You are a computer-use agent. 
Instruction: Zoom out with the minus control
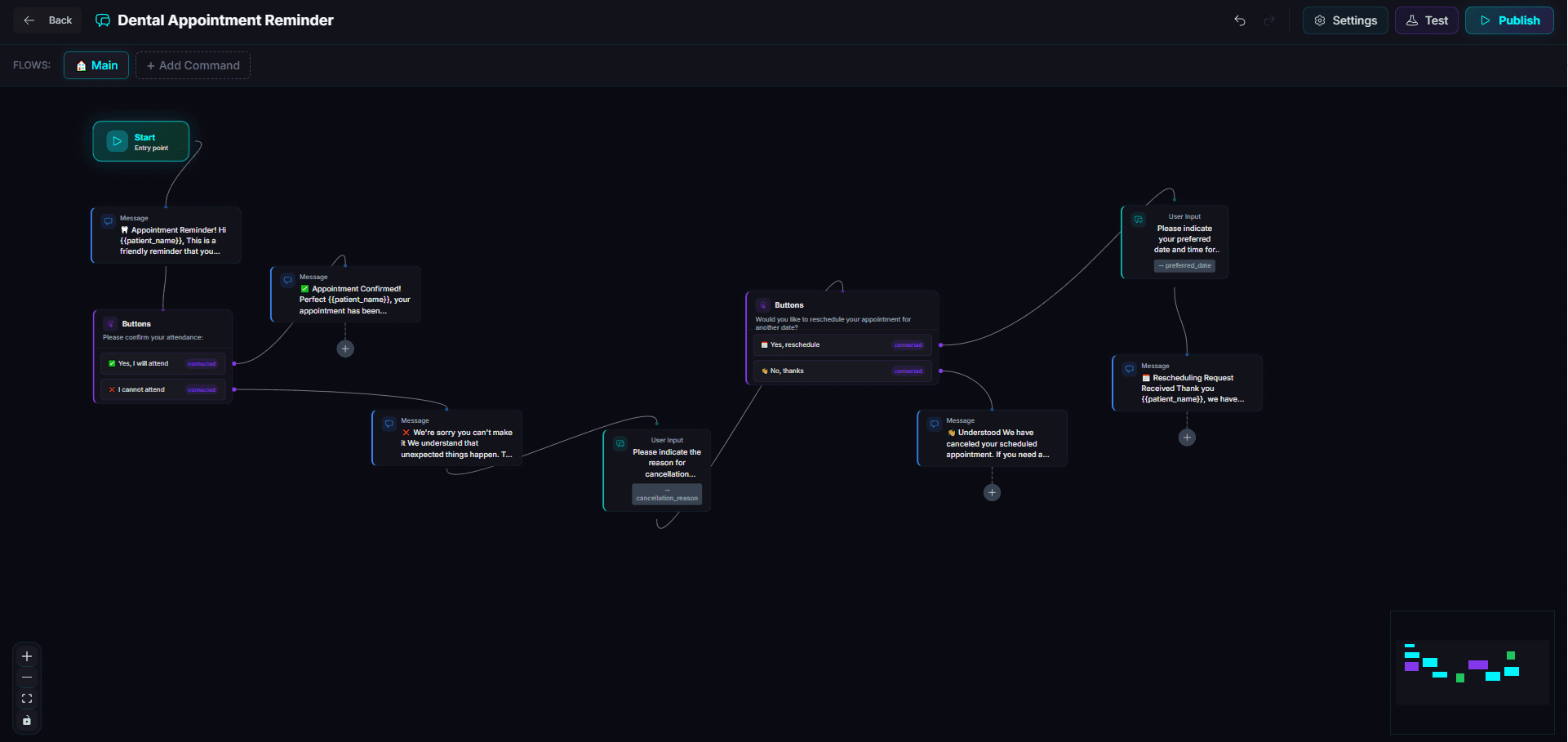pyautogui.click(x=27, y=678)
